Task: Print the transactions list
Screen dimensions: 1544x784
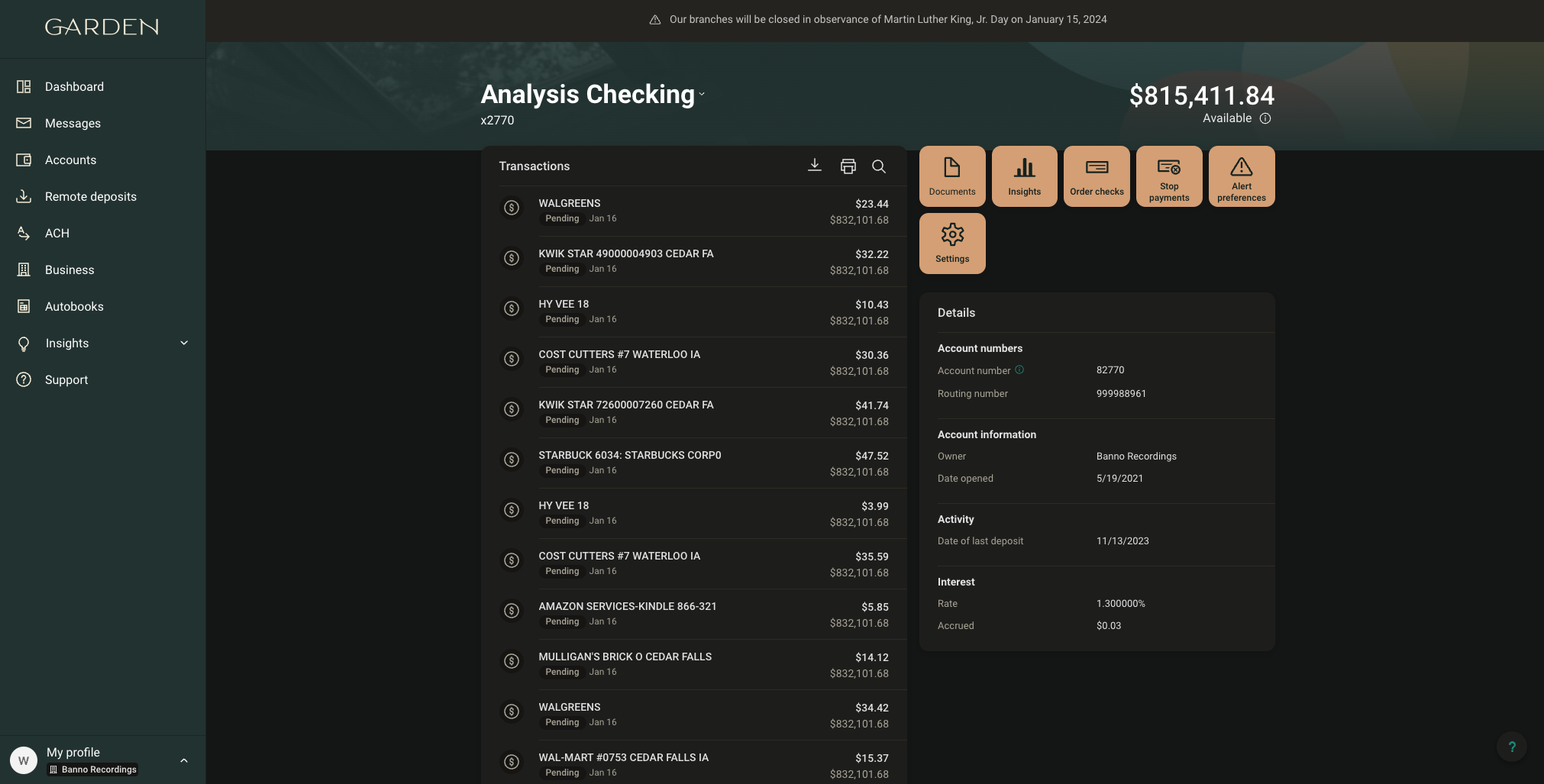Action: pyautogui.click(x=848, y=166)
